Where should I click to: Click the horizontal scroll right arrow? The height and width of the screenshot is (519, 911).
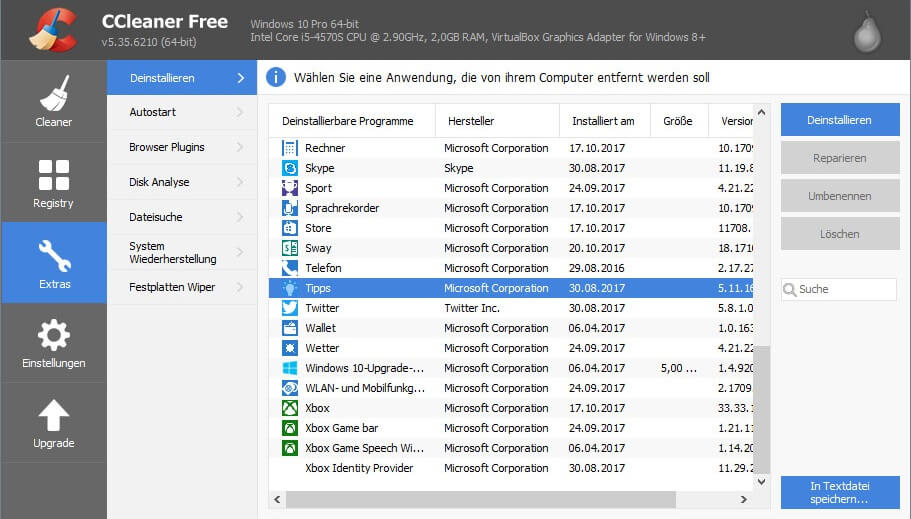(744, 499)
